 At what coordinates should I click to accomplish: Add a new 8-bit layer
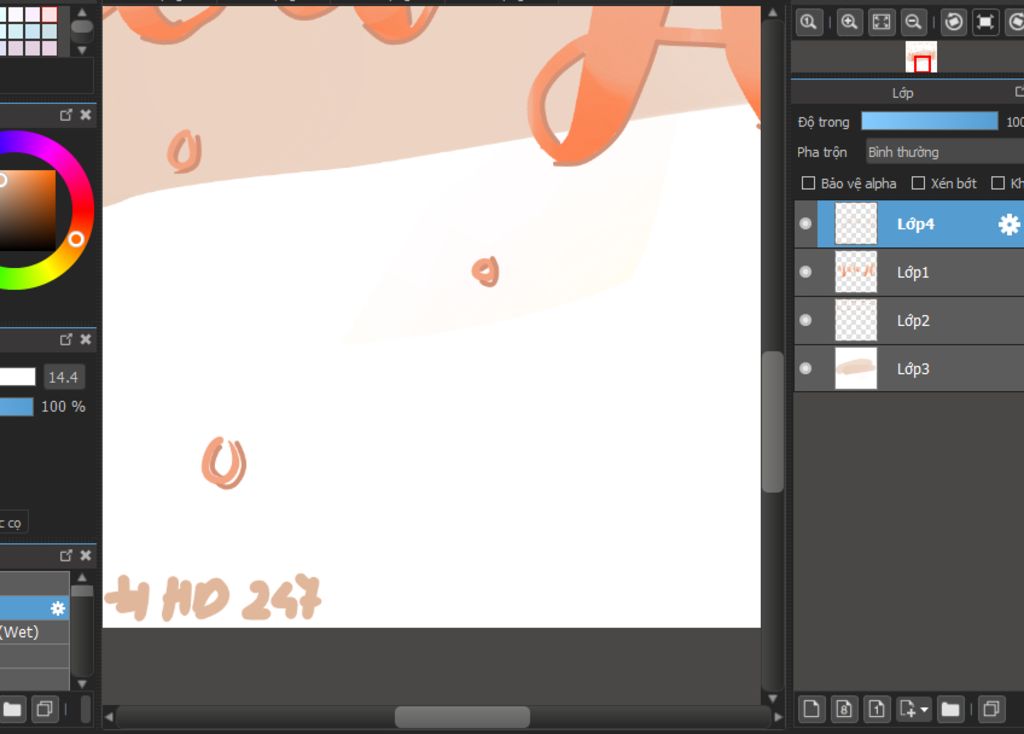844,709
